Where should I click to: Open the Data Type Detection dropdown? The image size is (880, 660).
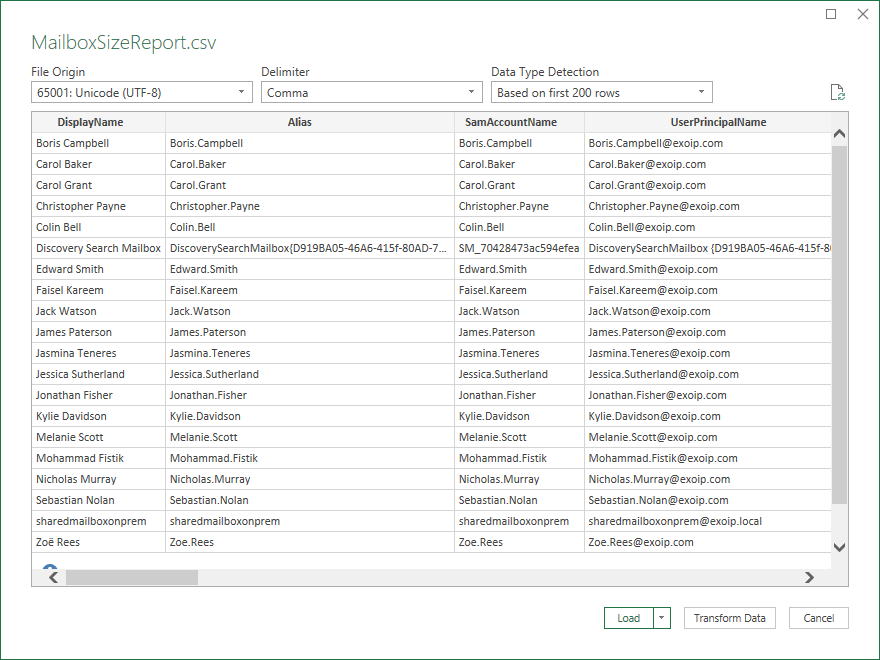700,91
